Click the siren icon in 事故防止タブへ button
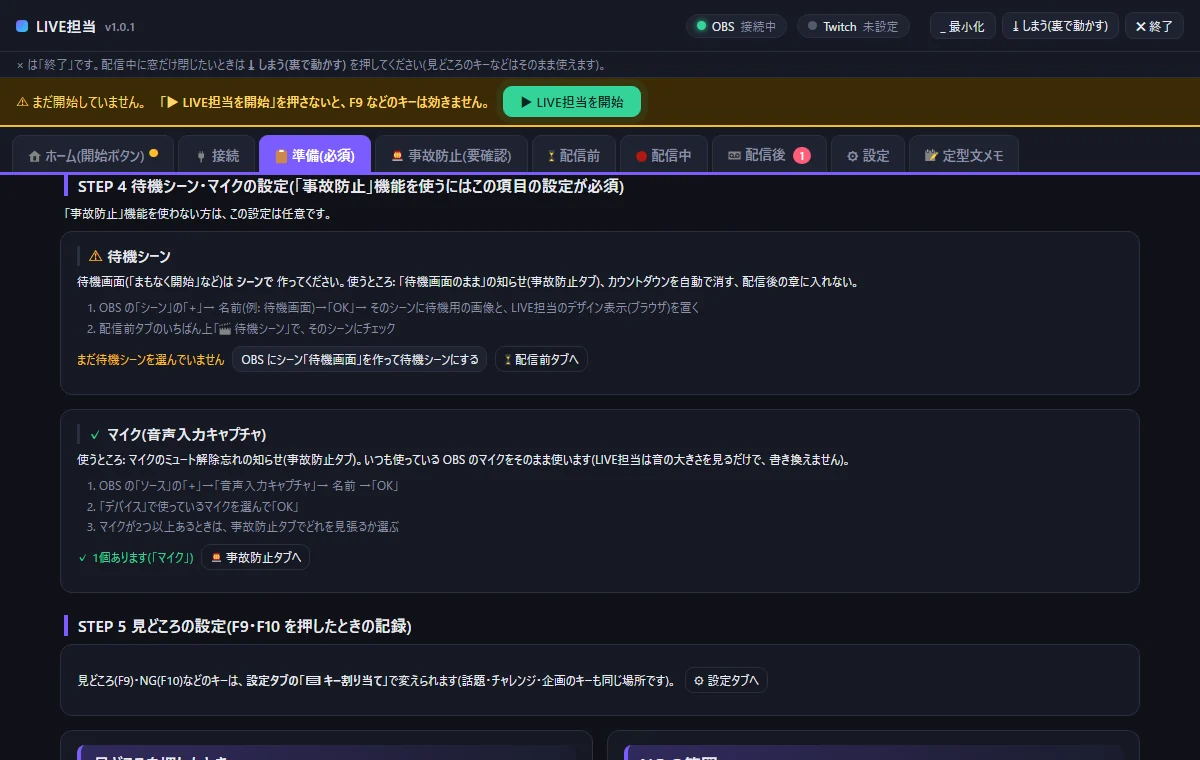 pyautogui.click(x=216, y=557)
